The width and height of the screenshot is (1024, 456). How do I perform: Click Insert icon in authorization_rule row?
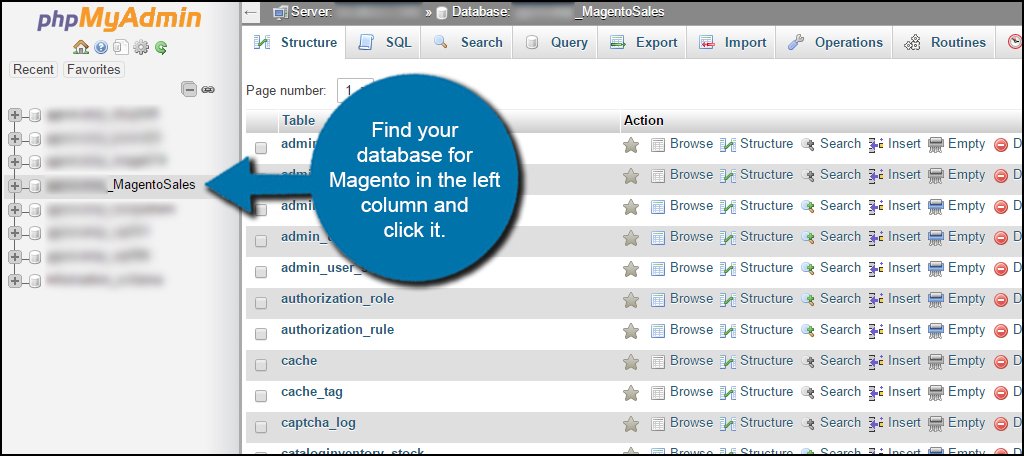(x=876, y=331)
